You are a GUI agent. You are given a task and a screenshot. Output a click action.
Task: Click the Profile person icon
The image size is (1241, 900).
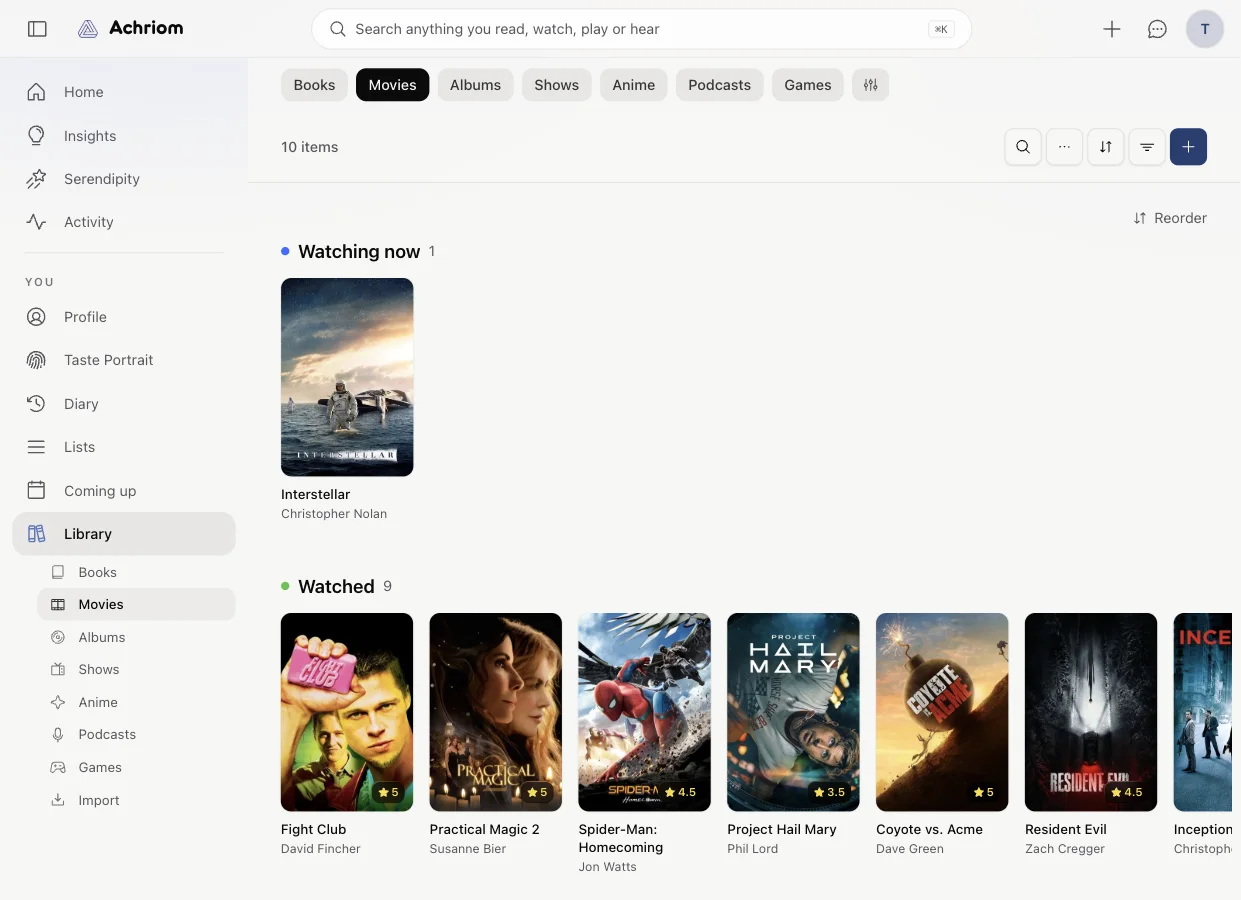[37, 317]
